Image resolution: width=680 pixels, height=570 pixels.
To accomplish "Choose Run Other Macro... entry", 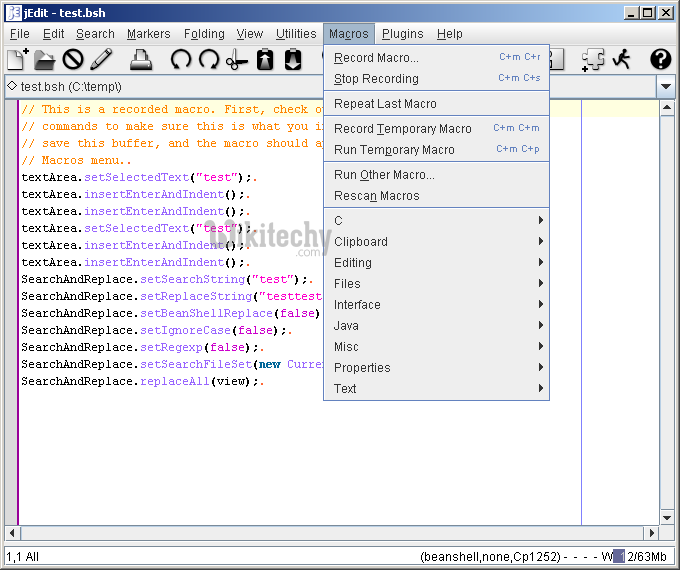I will (437, 175).
